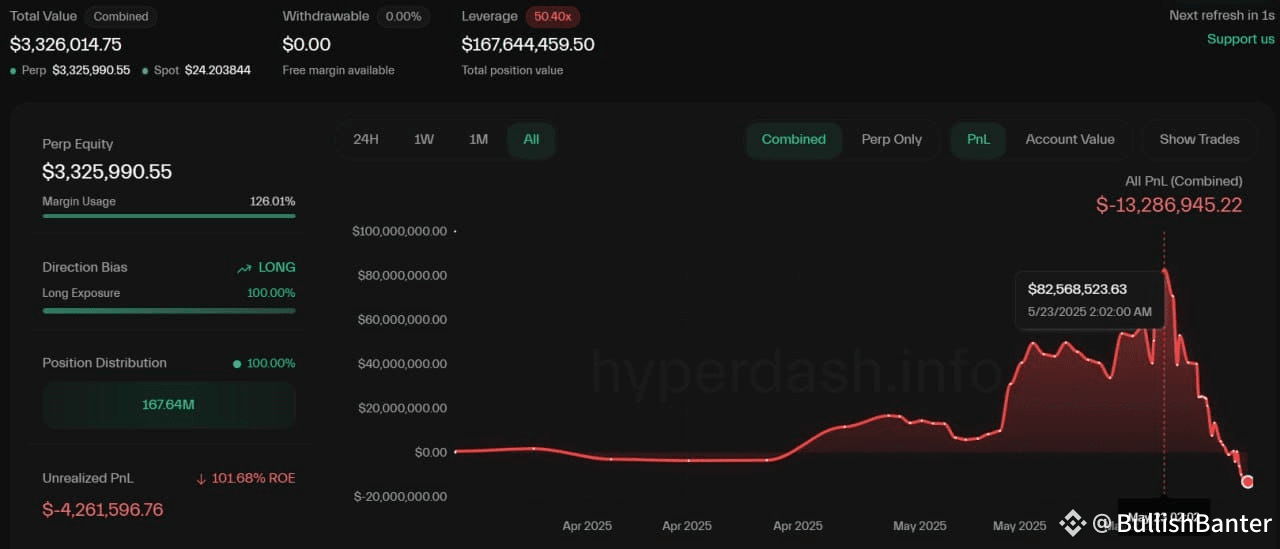Click green dot next to 100.00% distribution
Image resolution: width=1280 pixels, height=549 pixels.
[237, 363]
